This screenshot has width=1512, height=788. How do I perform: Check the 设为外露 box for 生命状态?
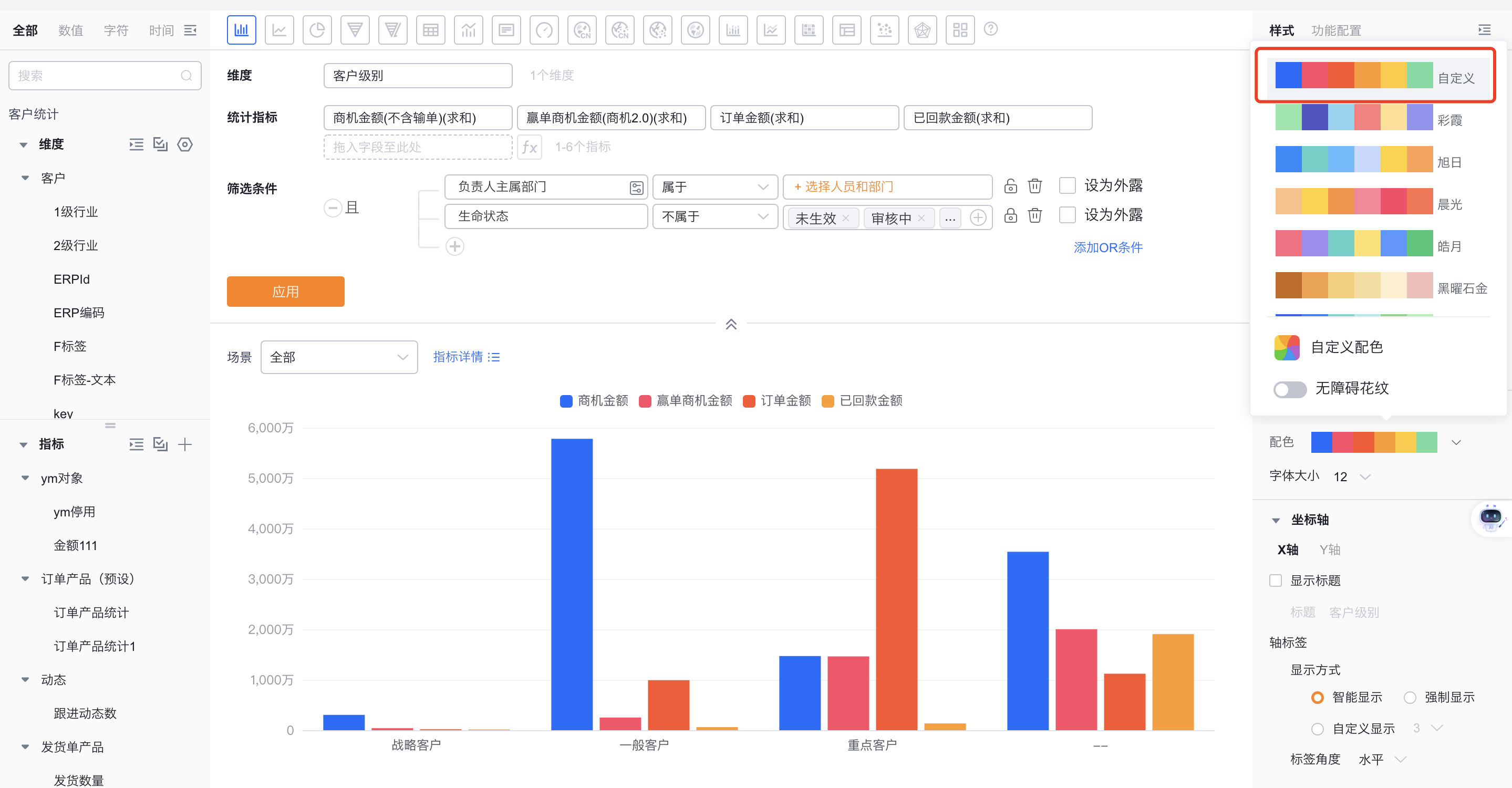[1067, 215]
